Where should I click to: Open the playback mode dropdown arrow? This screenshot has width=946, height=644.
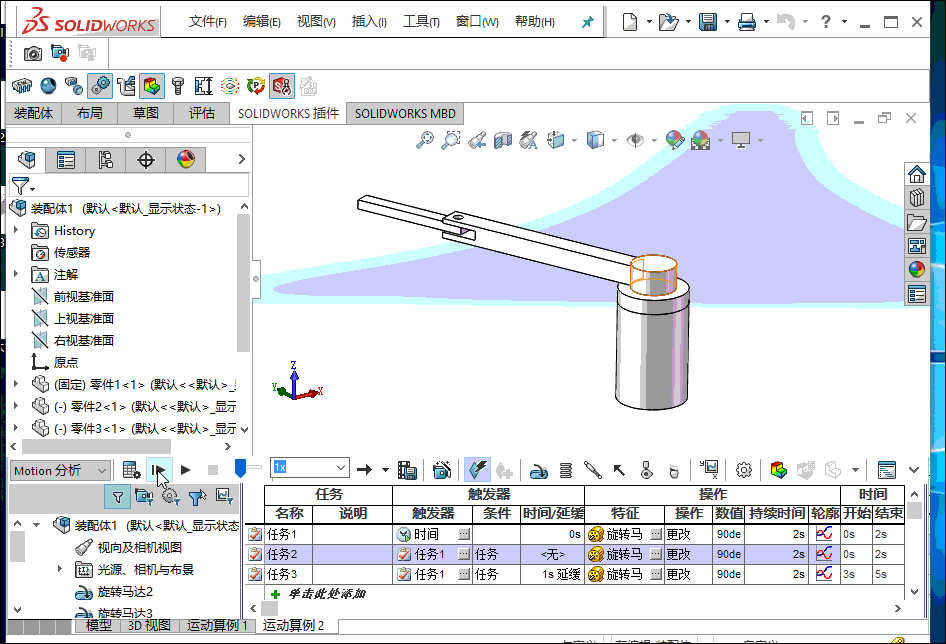coord(386,470)
